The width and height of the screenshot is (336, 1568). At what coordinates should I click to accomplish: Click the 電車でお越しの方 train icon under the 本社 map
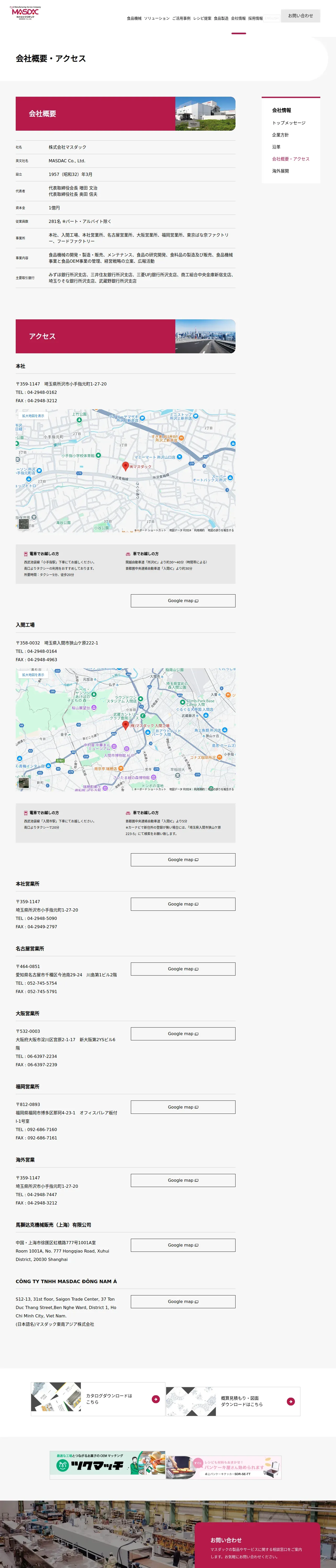pyautogui.click(x=26, y=554)
